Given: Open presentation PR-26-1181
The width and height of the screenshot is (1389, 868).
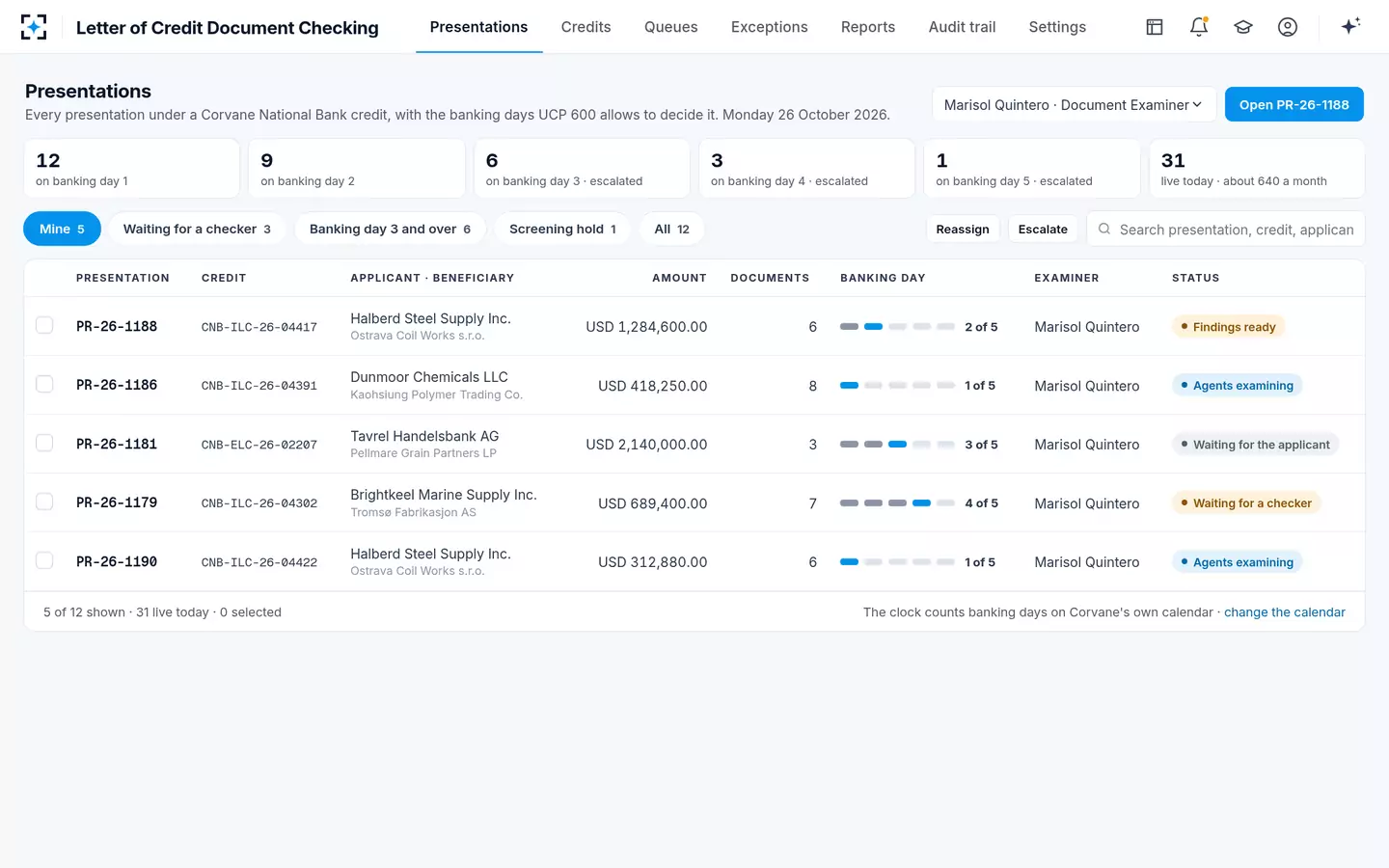Looking at the screenshot, I should 117,444.
